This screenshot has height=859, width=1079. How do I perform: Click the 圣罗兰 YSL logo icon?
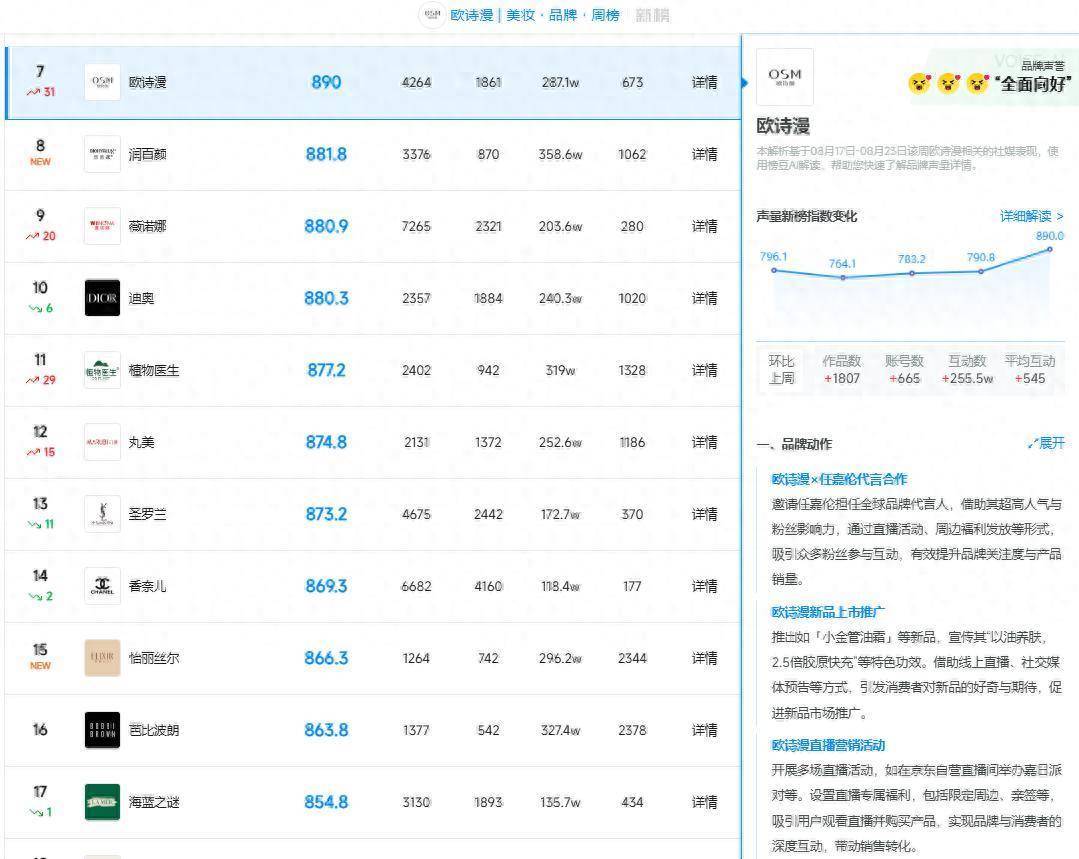(102, 514)
